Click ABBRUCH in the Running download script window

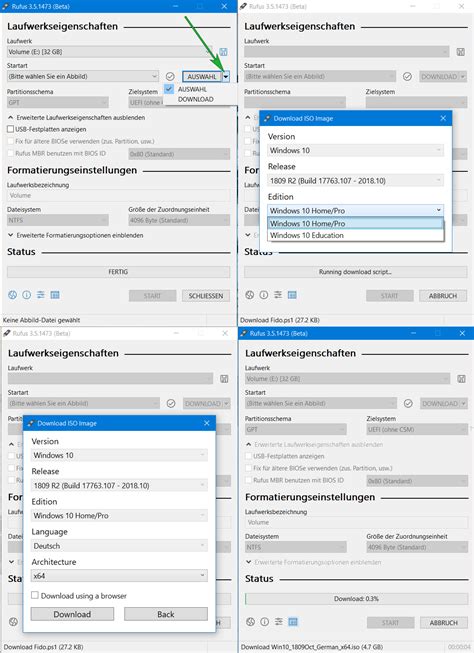[x=443, y=296]
